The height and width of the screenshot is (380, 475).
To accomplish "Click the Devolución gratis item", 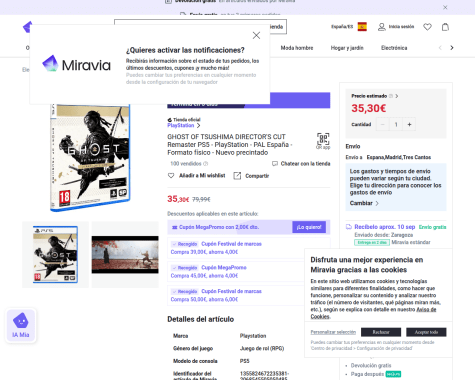I will pos(371,365).
